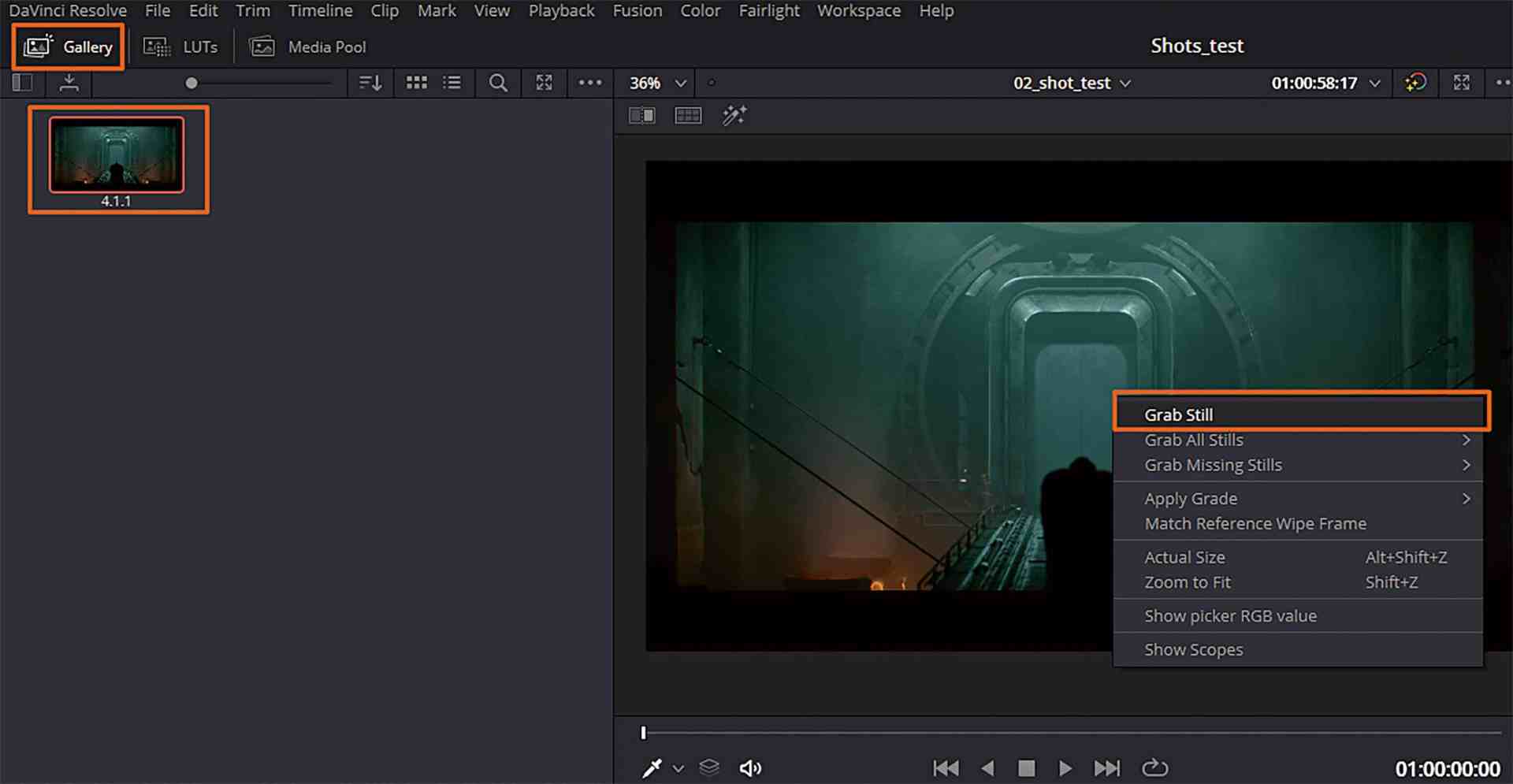The image size is (1513, 784).
Task: Jump to last frame button
Action: (1107, 768)
